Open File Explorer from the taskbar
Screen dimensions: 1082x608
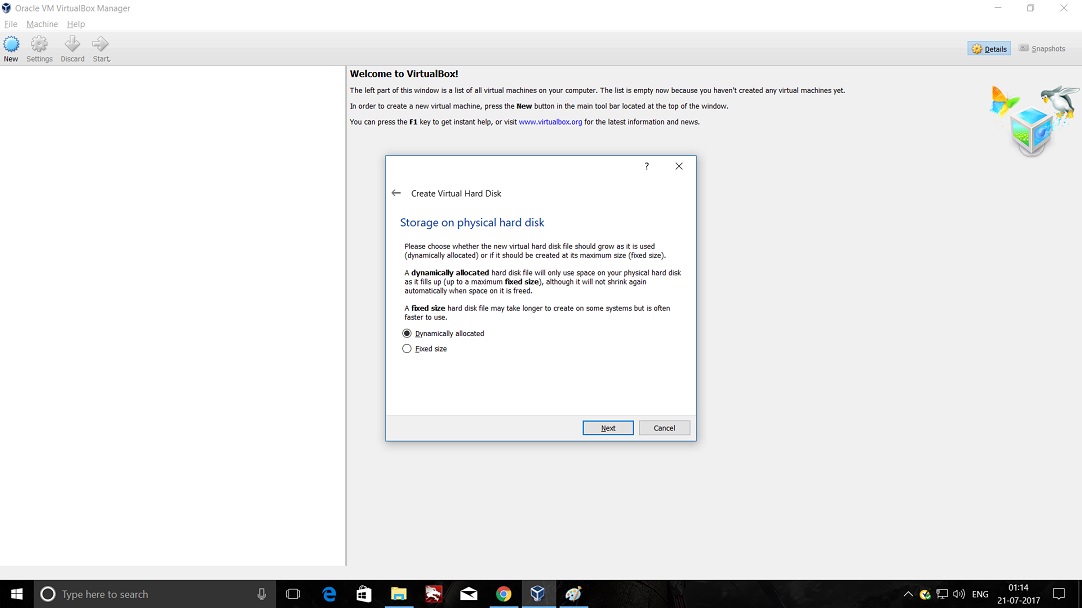(x=398, y=594)
